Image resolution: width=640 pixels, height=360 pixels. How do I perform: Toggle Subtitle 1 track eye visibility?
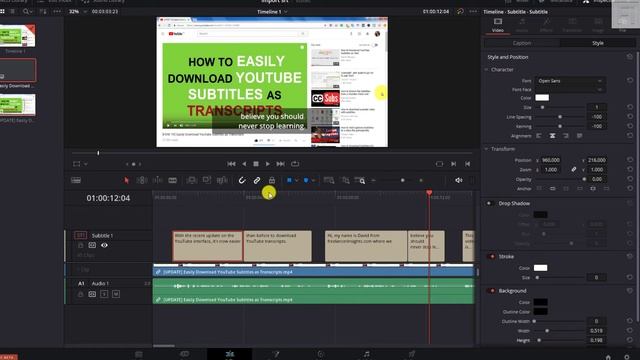(104, 245)
